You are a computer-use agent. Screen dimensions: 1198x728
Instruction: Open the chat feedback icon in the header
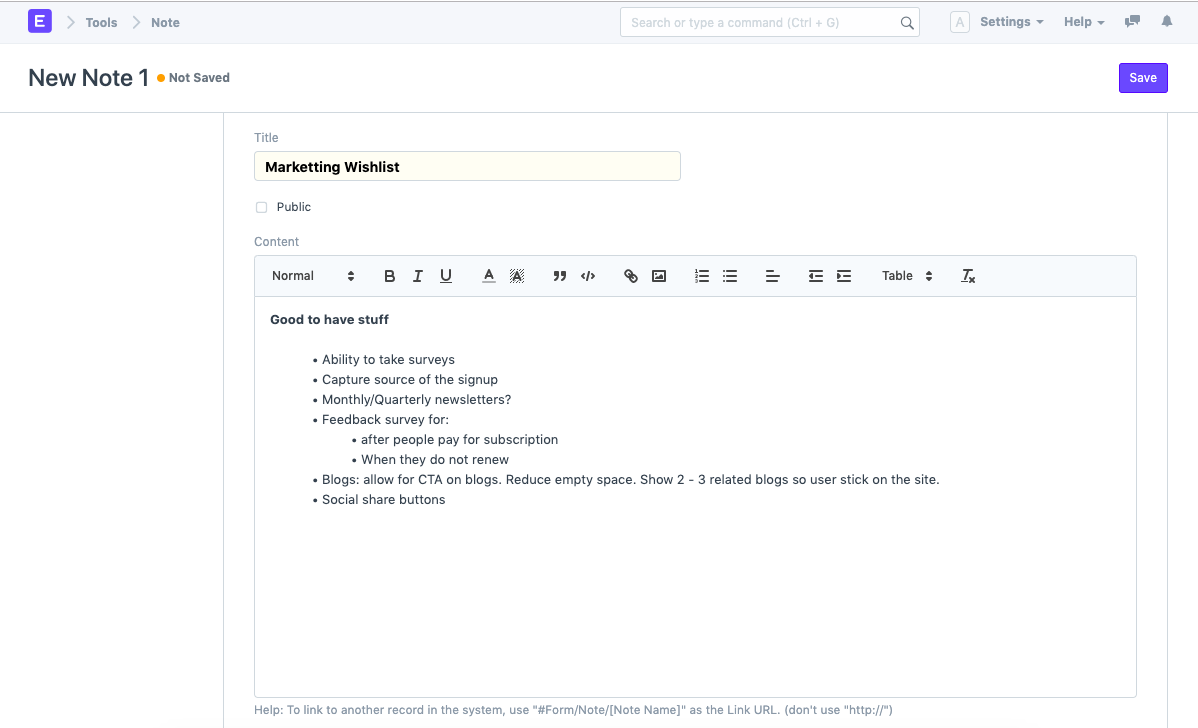click(1132, 21)
